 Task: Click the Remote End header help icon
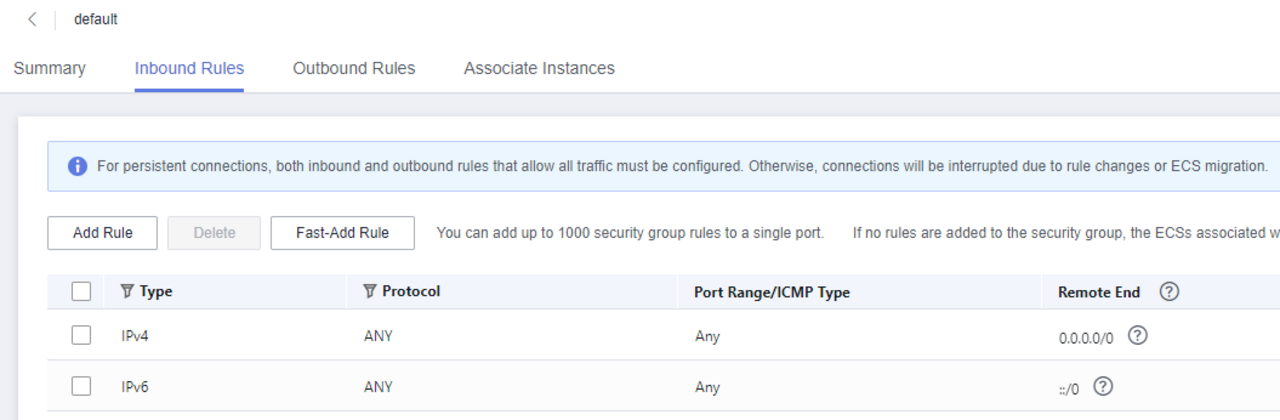pyautogui.click(x=1169, y=292)
